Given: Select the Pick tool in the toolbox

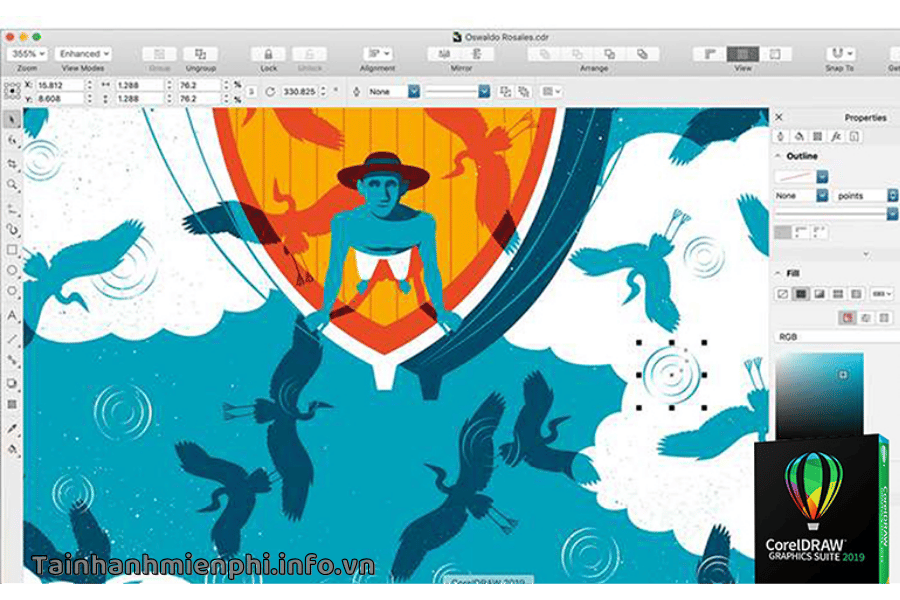Looking at the screenshot, I should 13,120.
